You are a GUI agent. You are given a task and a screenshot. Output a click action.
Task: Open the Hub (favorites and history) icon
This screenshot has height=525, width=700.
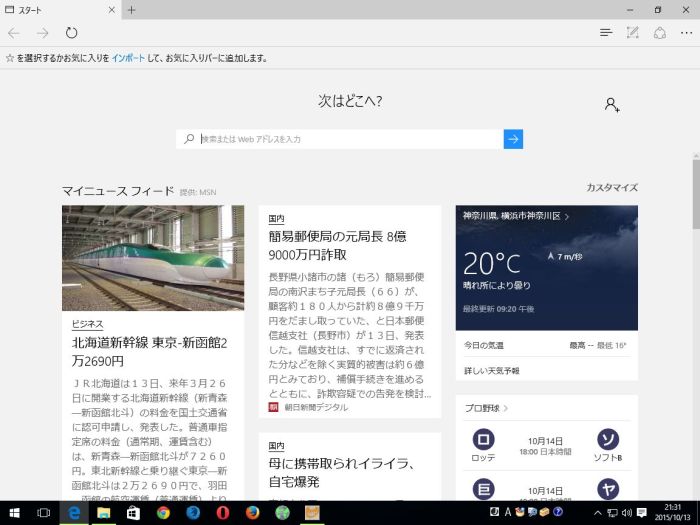606,33
